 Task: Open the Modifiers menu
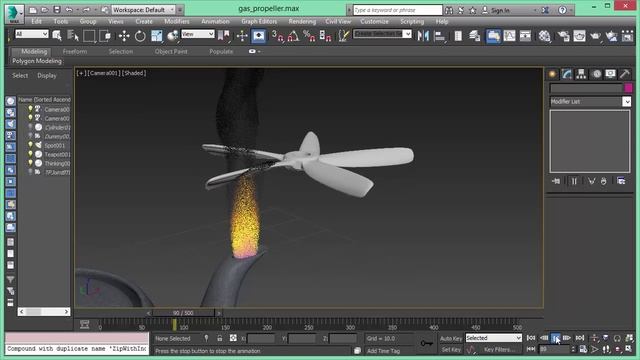(x=177, y=21)
